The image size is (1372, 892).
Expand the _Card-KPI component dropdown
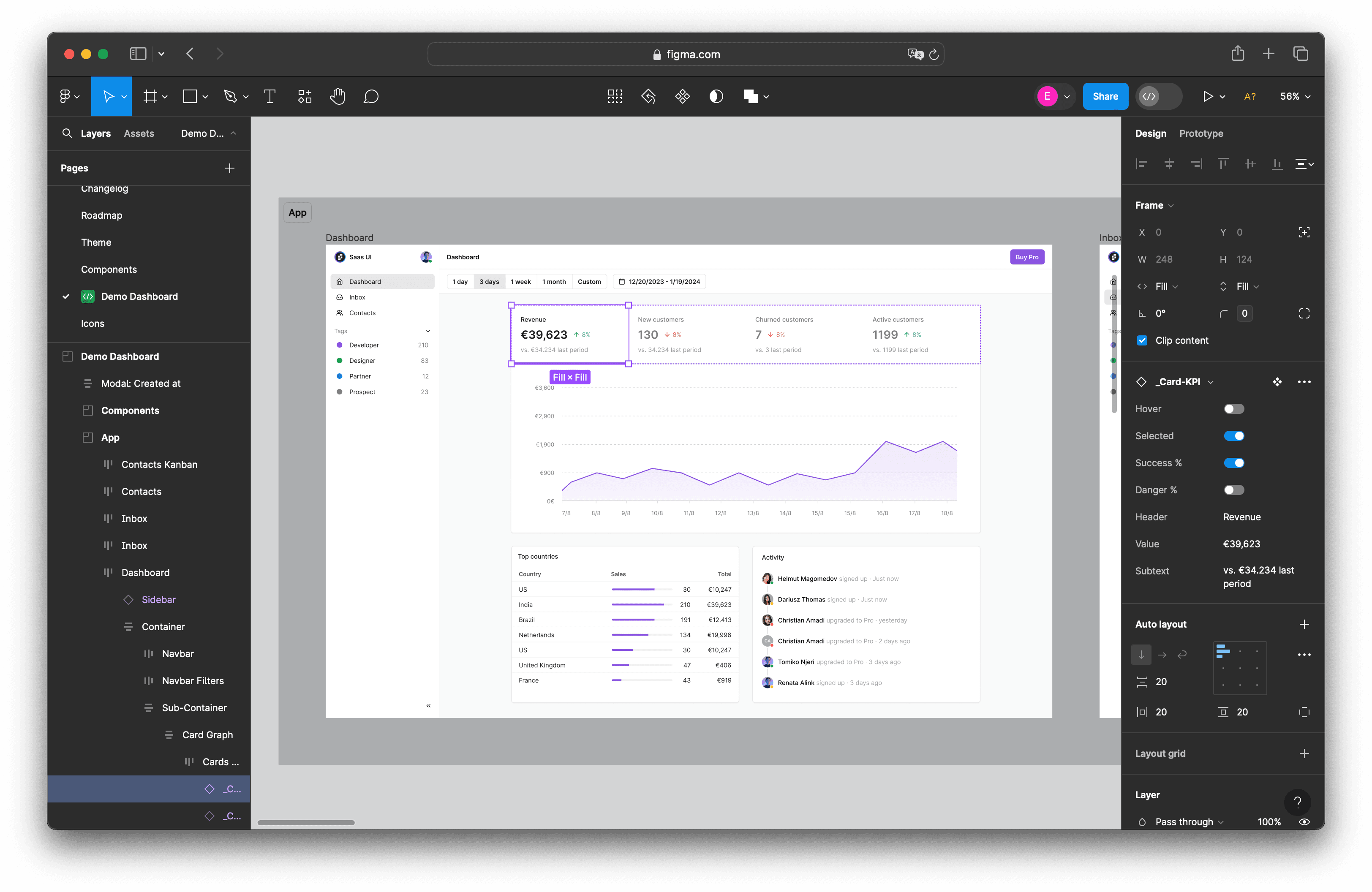click(x=1209, y=381)
